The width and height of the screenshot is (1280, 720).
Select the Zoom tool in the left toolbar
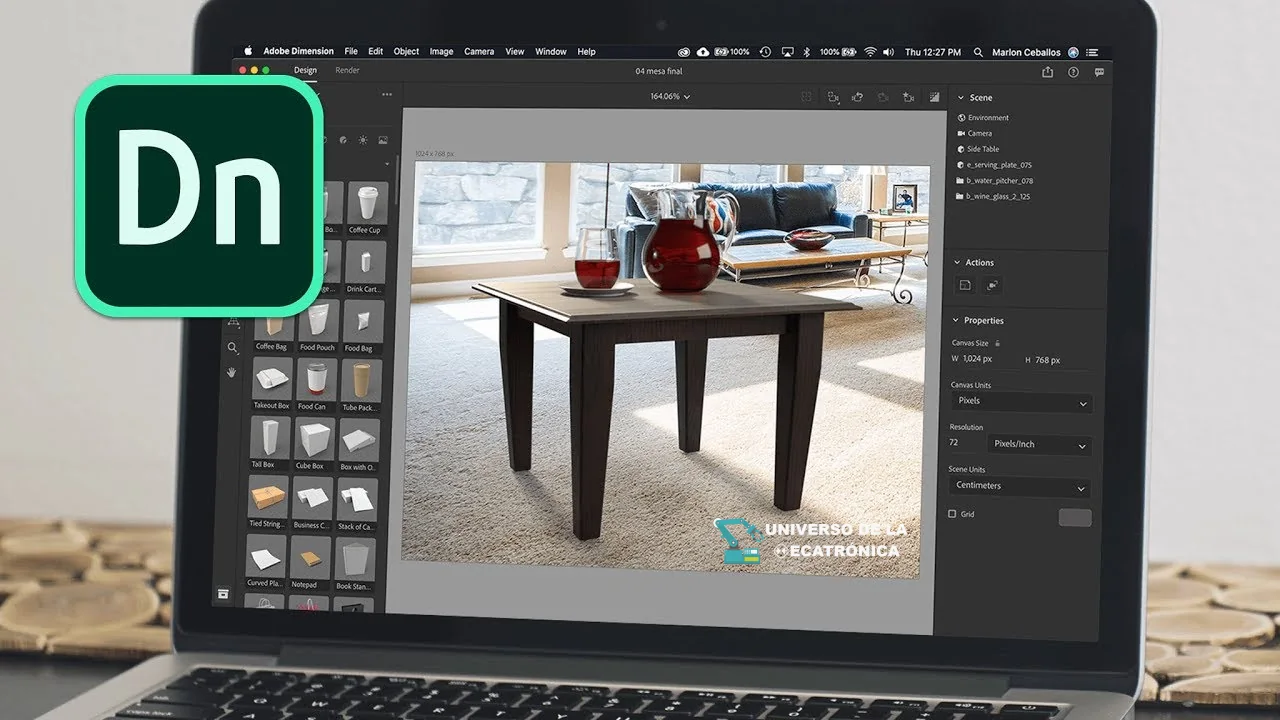(x=230, y=349)
